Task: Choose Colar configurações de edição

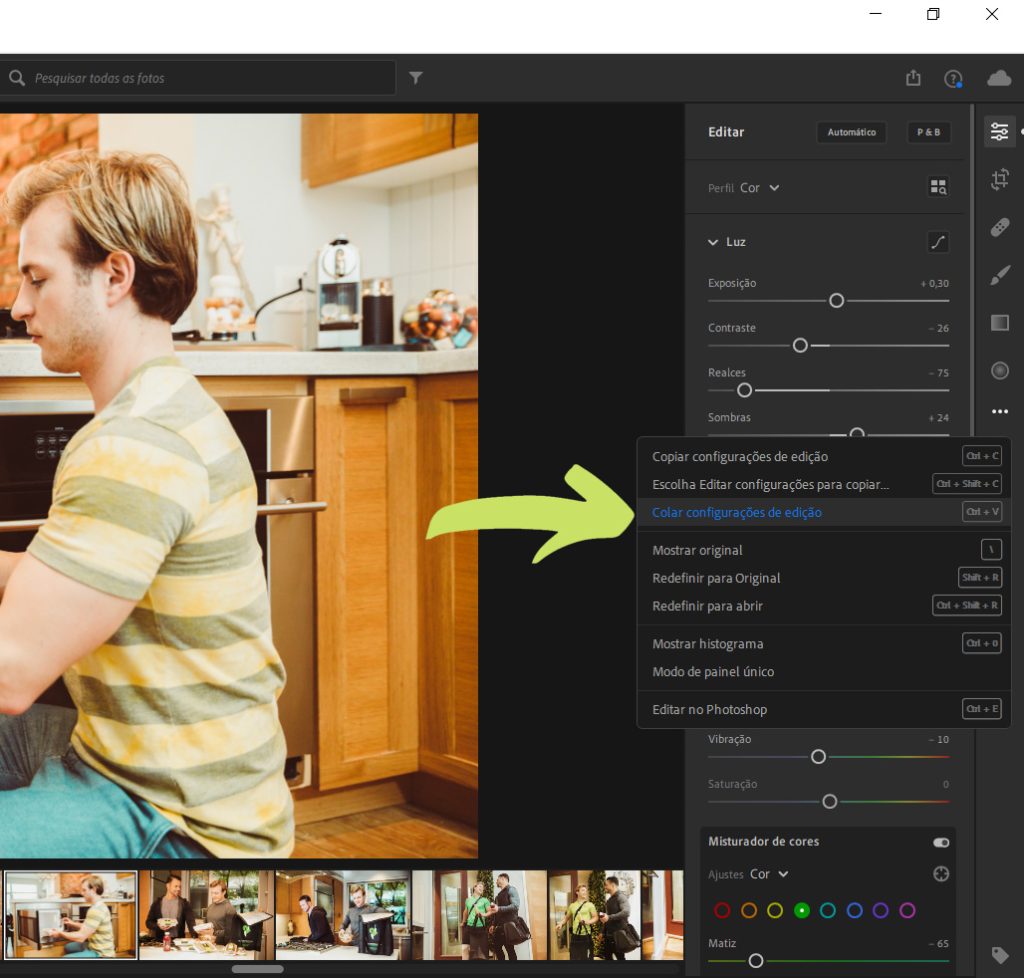Action: [737, 512]
